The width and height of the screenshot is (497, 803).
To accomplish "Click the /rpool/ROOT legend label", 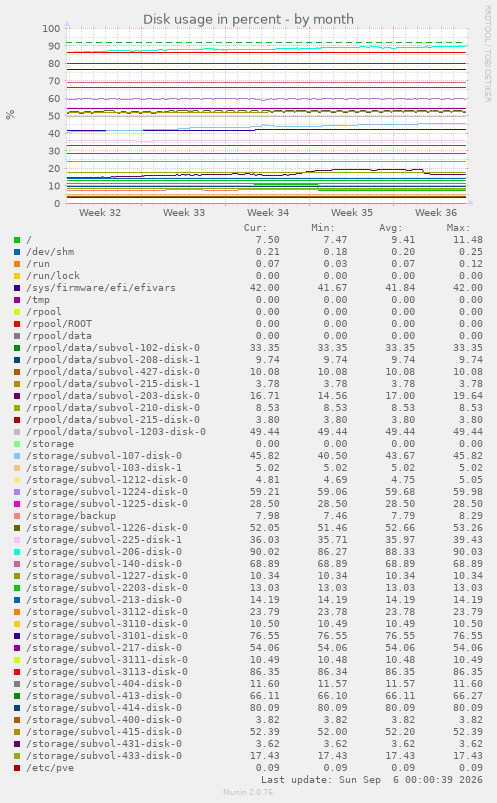I will point(59,324).
